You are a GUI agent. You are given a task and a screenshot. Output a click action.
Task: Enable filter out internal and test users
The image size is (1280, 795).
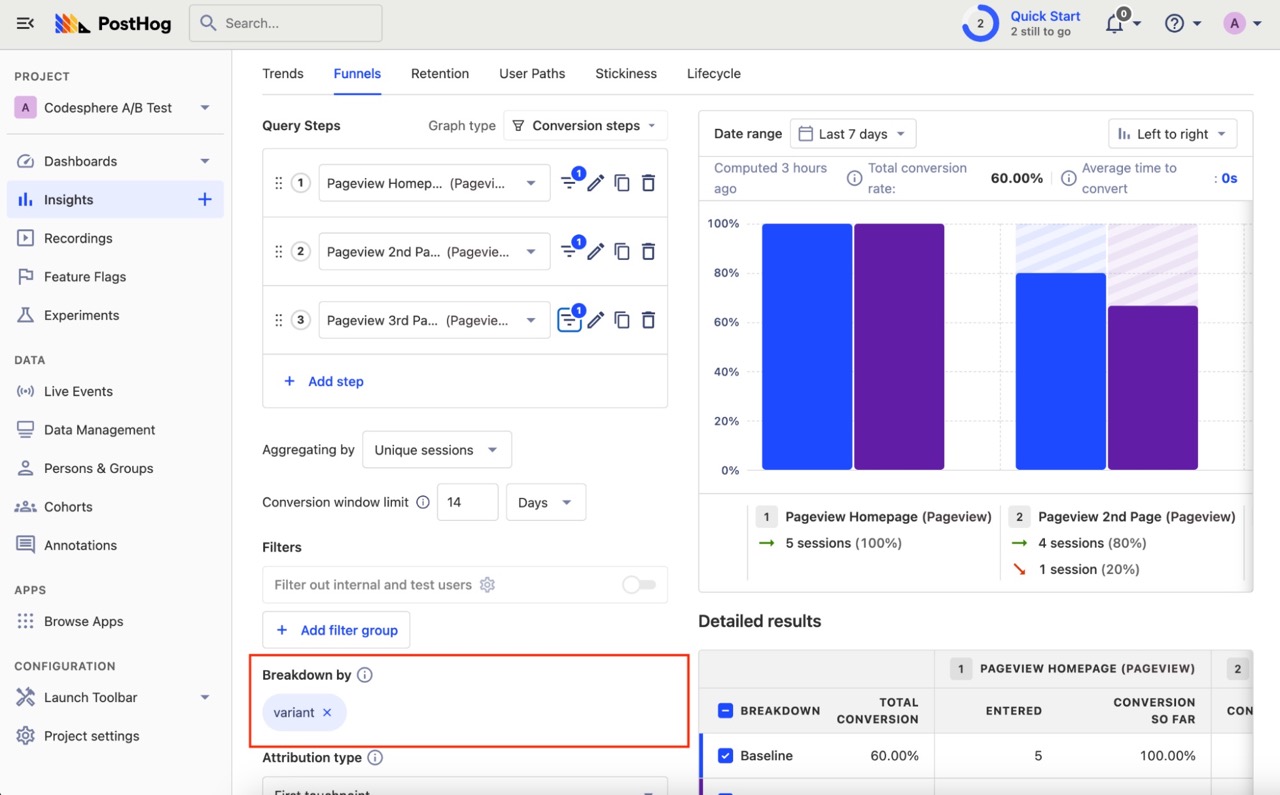pyautogui.click(x=638, y=585)
